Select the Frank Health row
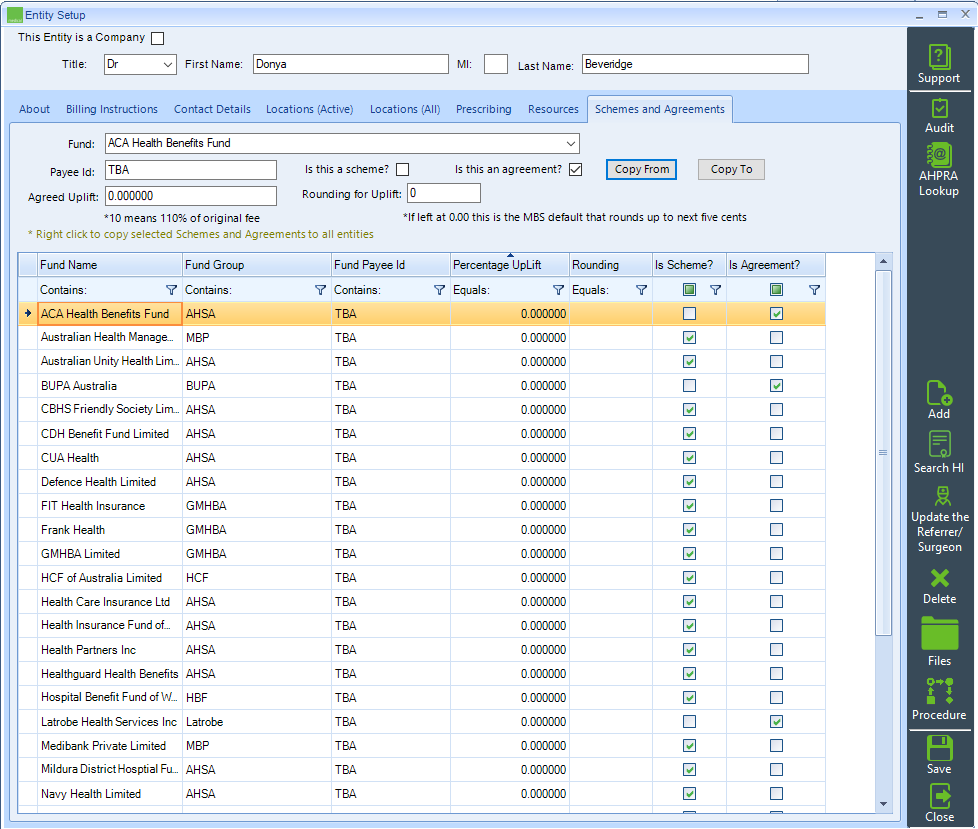Viewport: 978px width, 829px height. click(422, 530)
